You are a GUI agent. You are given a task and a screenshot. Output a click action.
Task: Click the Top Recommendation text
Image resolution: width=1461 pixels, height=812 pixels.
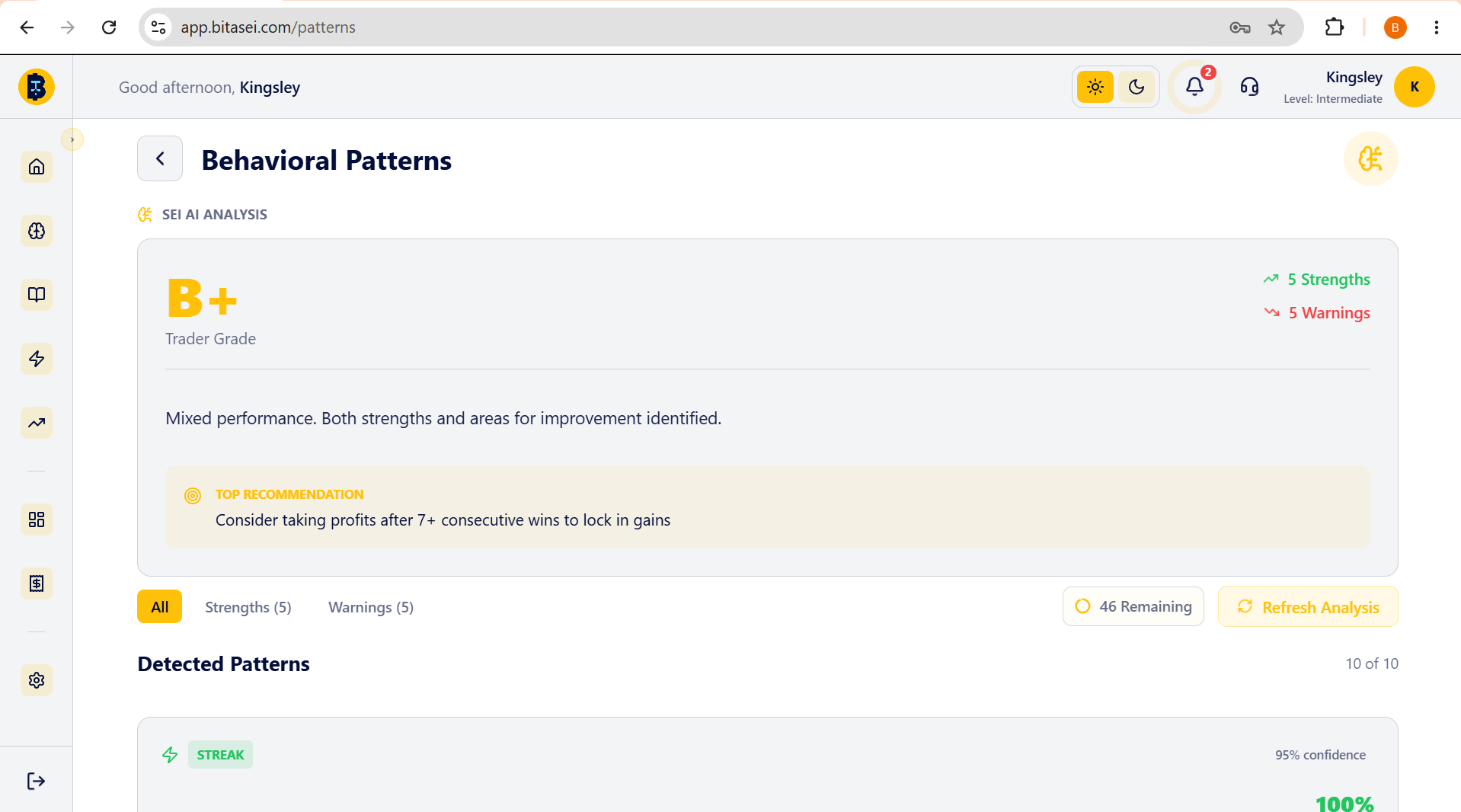click(443, 520)
